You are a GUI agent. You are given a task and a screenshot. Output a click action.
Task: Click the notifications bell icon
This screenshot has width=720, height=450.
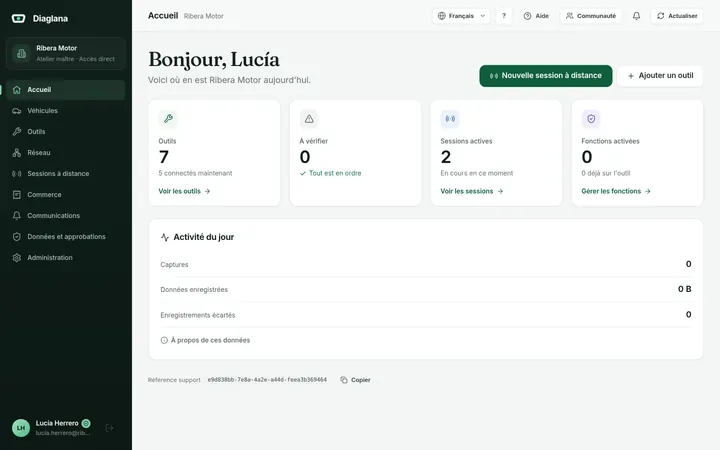636,16
